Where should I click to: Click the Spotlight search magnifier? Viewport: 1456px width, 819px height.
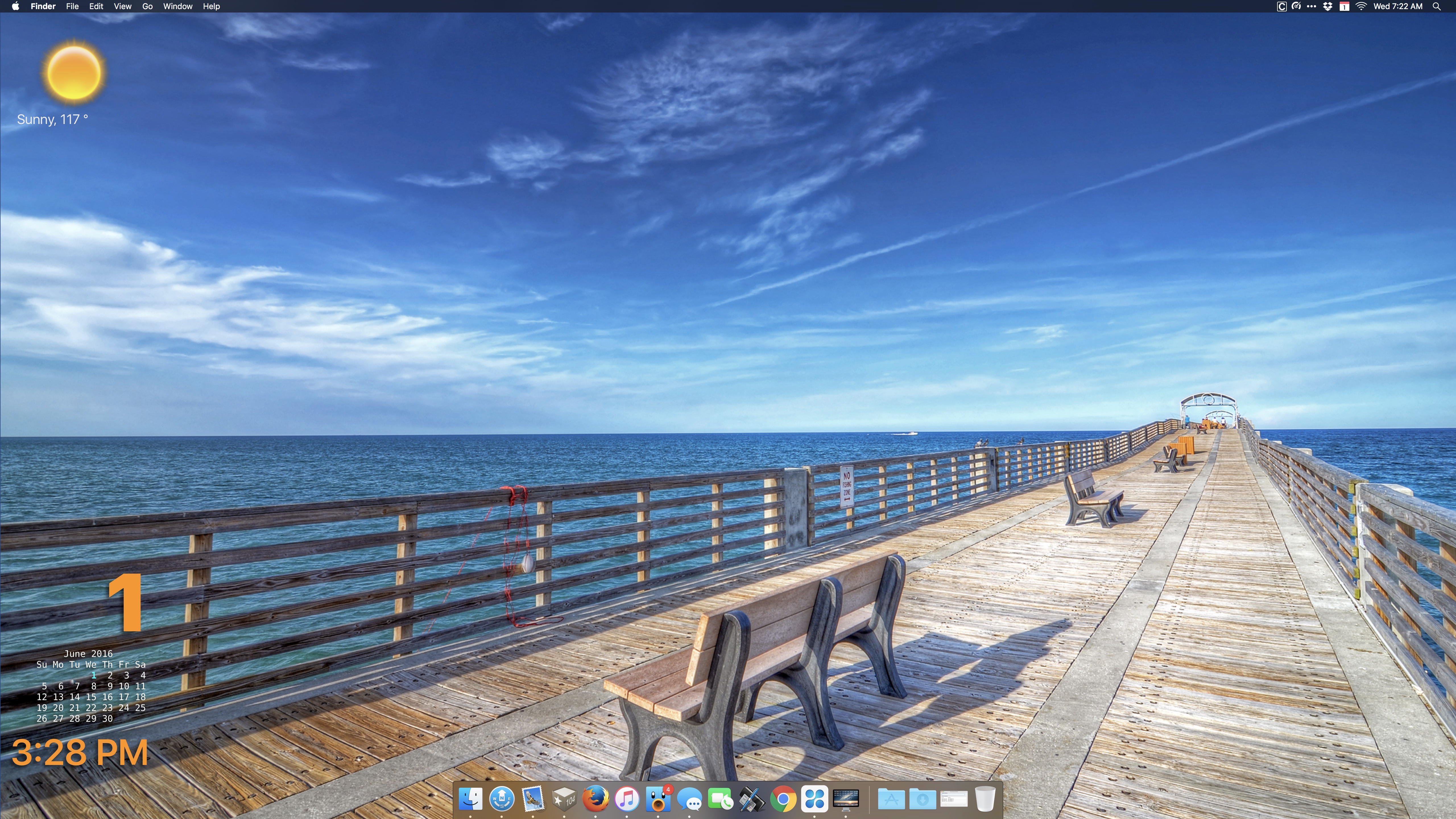click(1436, 6)
